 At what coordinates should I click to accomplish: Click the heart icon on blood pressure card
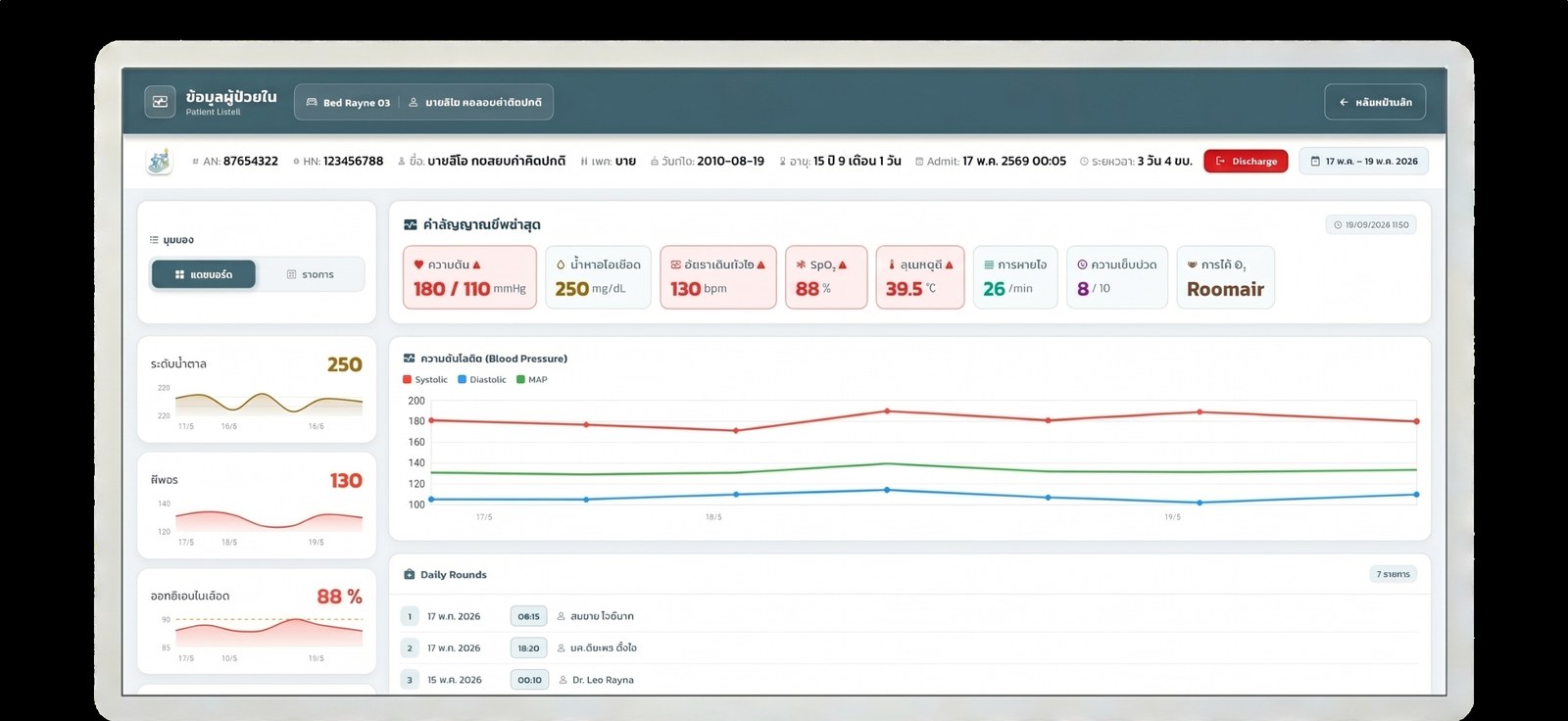[418, 264]
